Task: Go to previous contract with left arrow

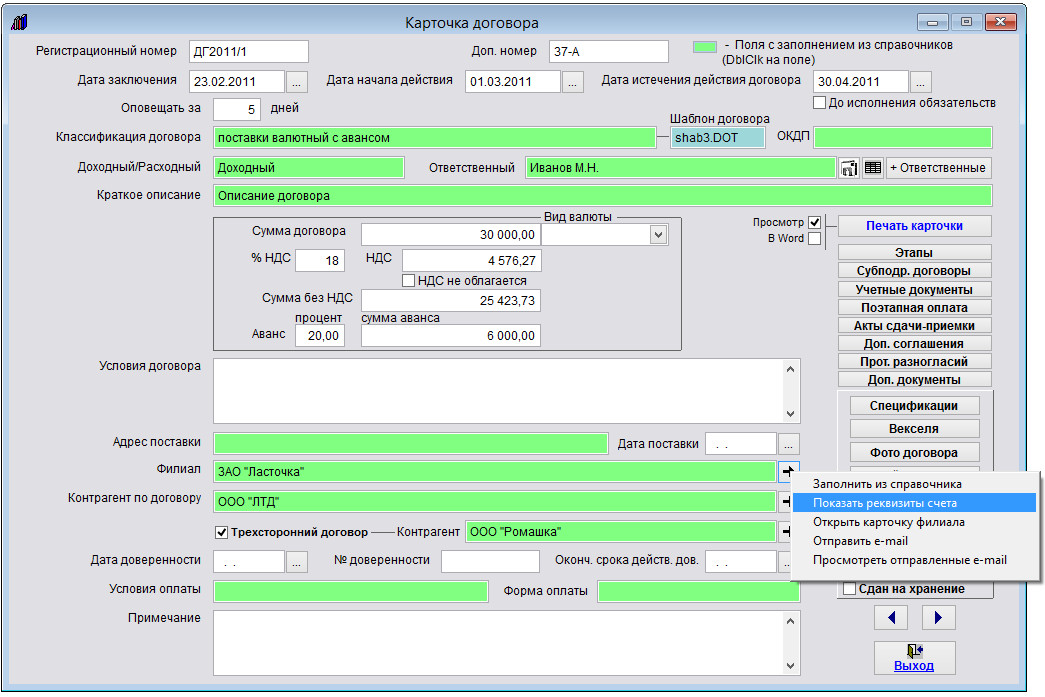Action: coord(890,618)
